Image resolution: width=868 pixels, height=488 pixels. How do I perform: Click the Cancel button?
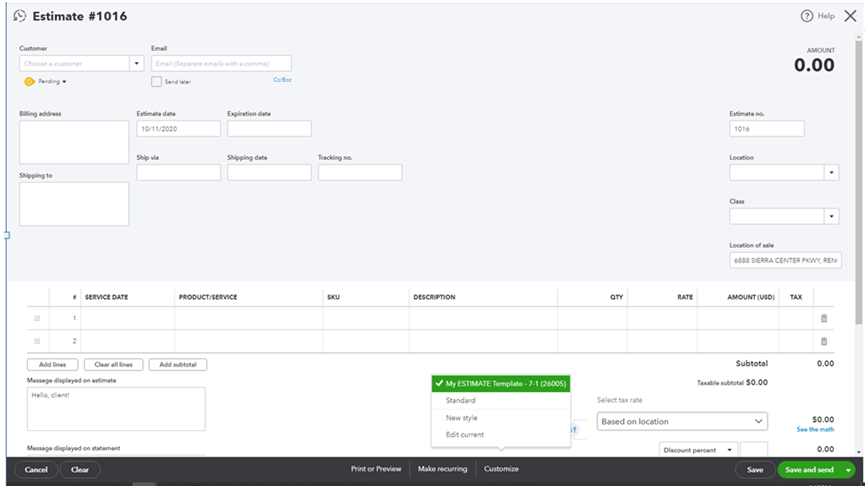(x=36, y=470)
